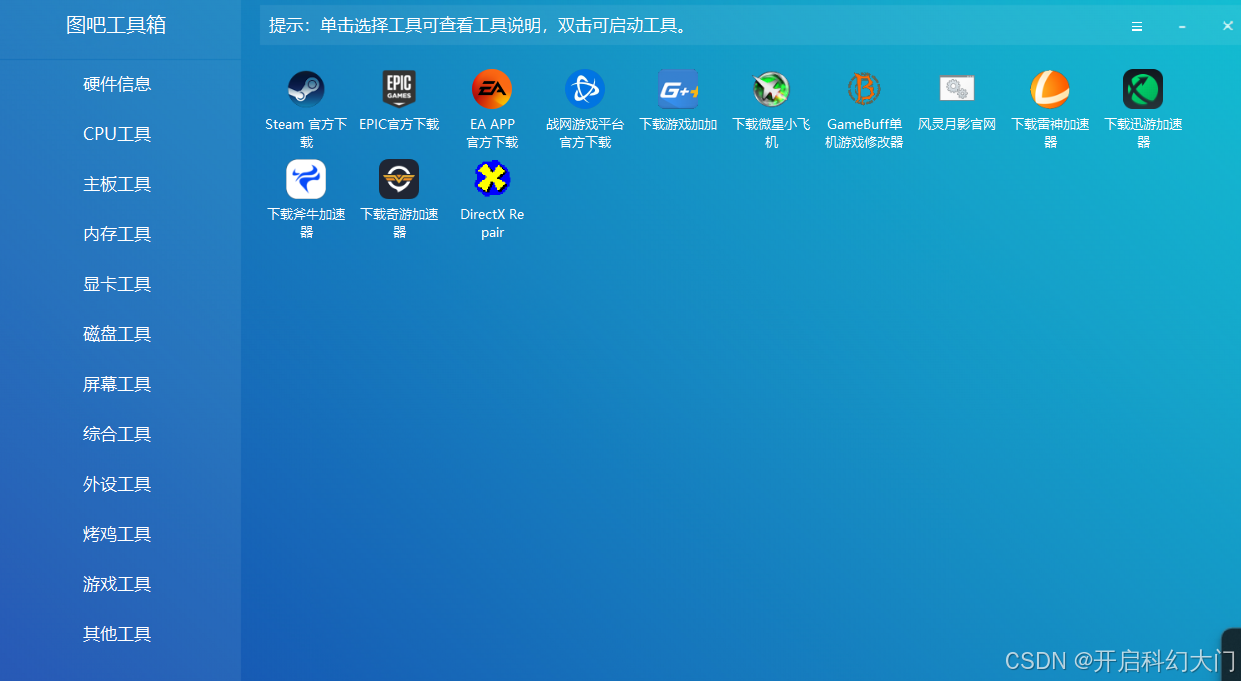Open the 硬件信息 category
1241x681 pixels.
[x=117, y=84]
